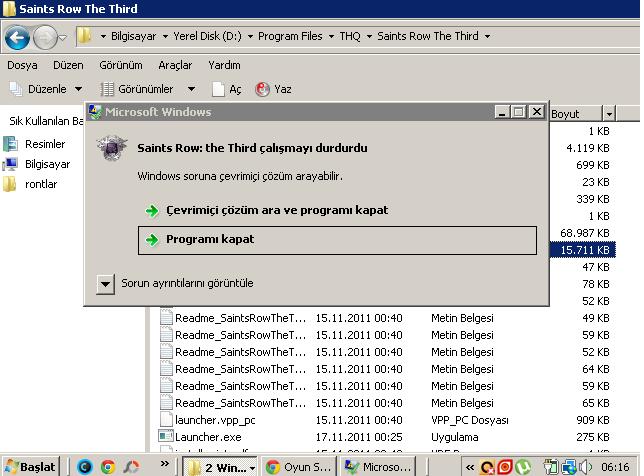644x476 pixels.
Task: Click the 68.987 KB size cell
Action: click(x=585, y=233)
